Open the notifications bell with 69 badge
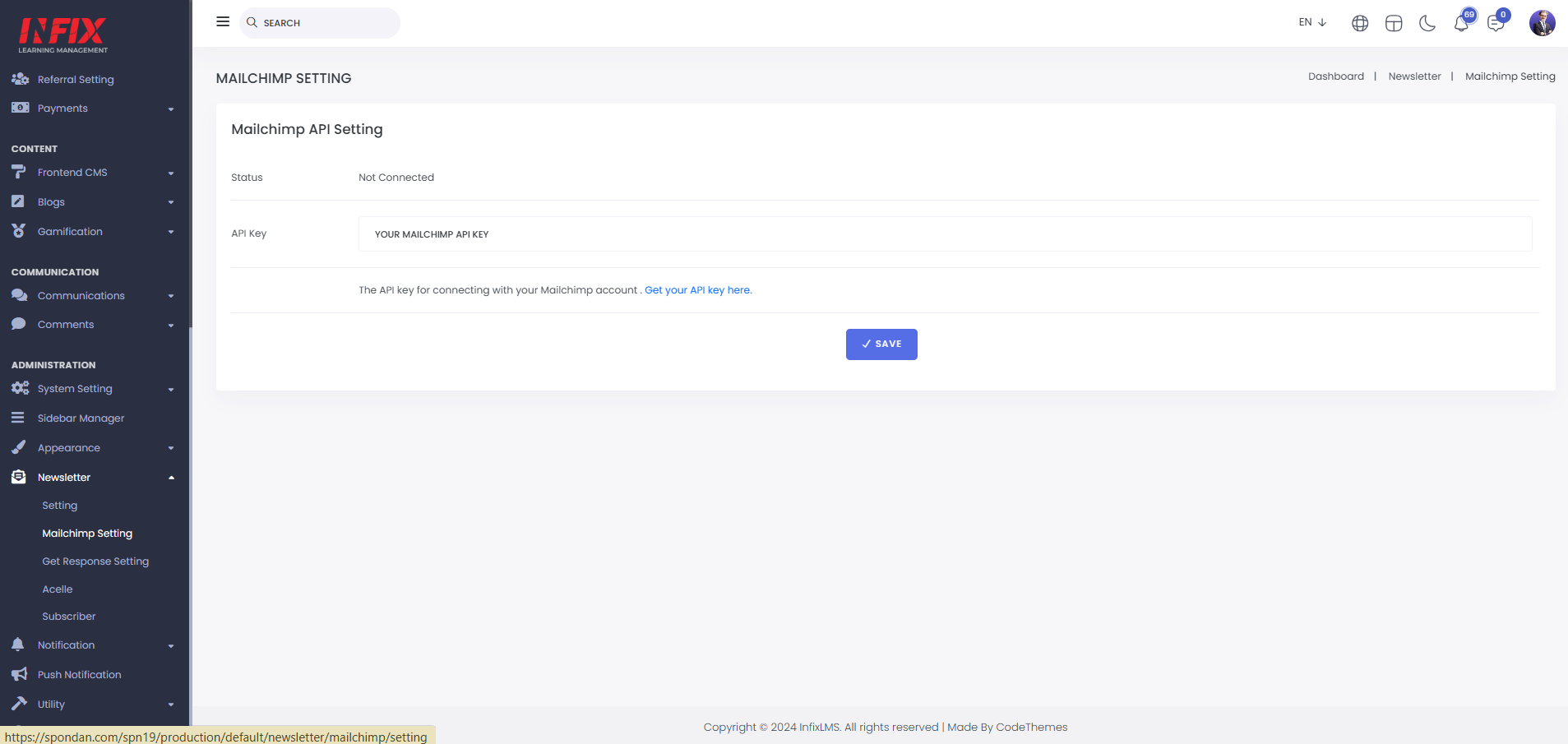The height and width of the screenshot is (744, 1568). point(1462,22)
